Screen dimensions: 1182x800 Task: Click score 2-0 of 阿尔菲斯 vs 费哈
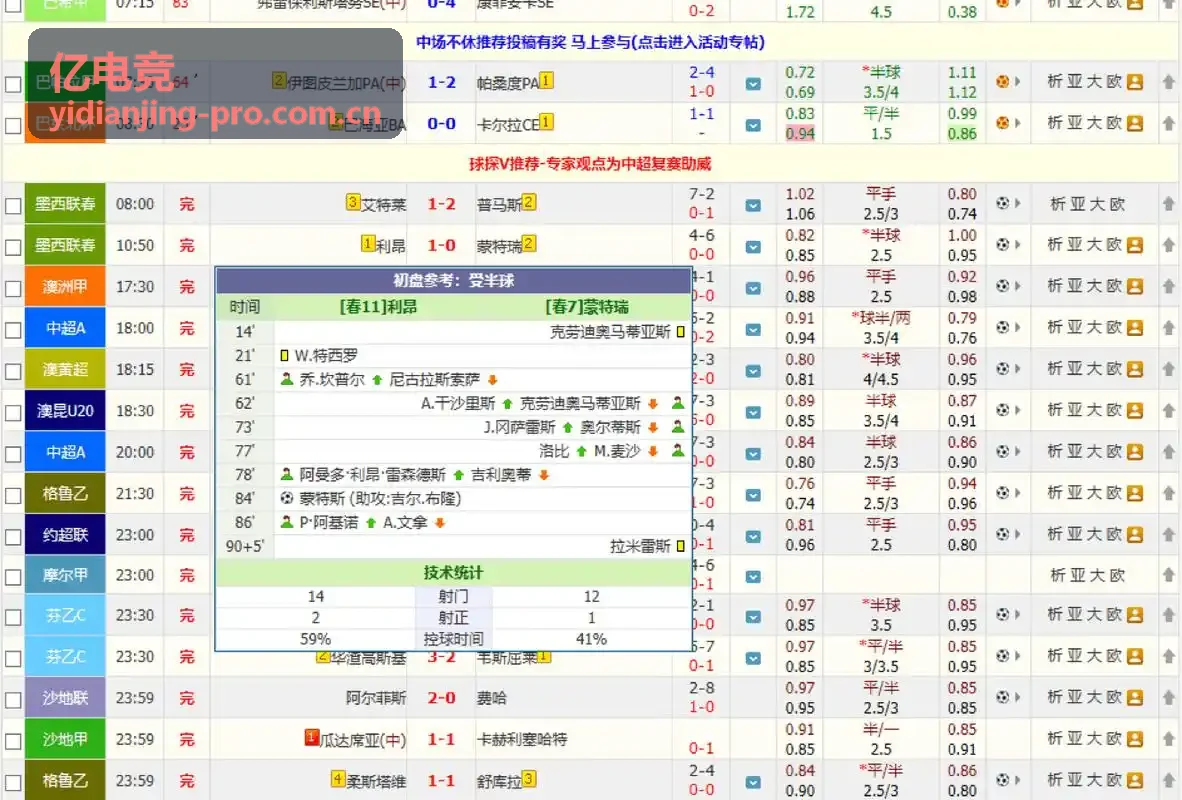441,698
